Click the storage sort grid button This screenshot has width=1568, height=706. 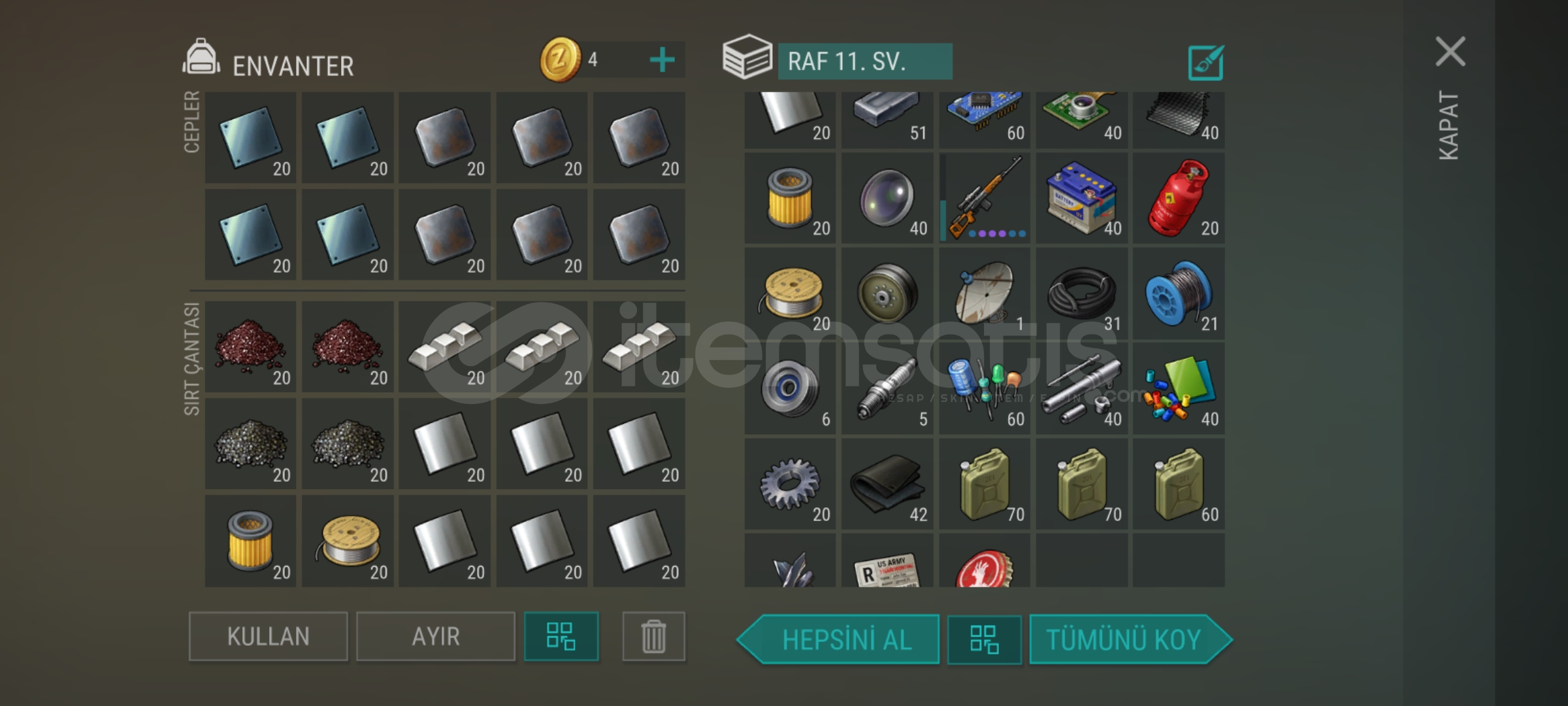984,640
